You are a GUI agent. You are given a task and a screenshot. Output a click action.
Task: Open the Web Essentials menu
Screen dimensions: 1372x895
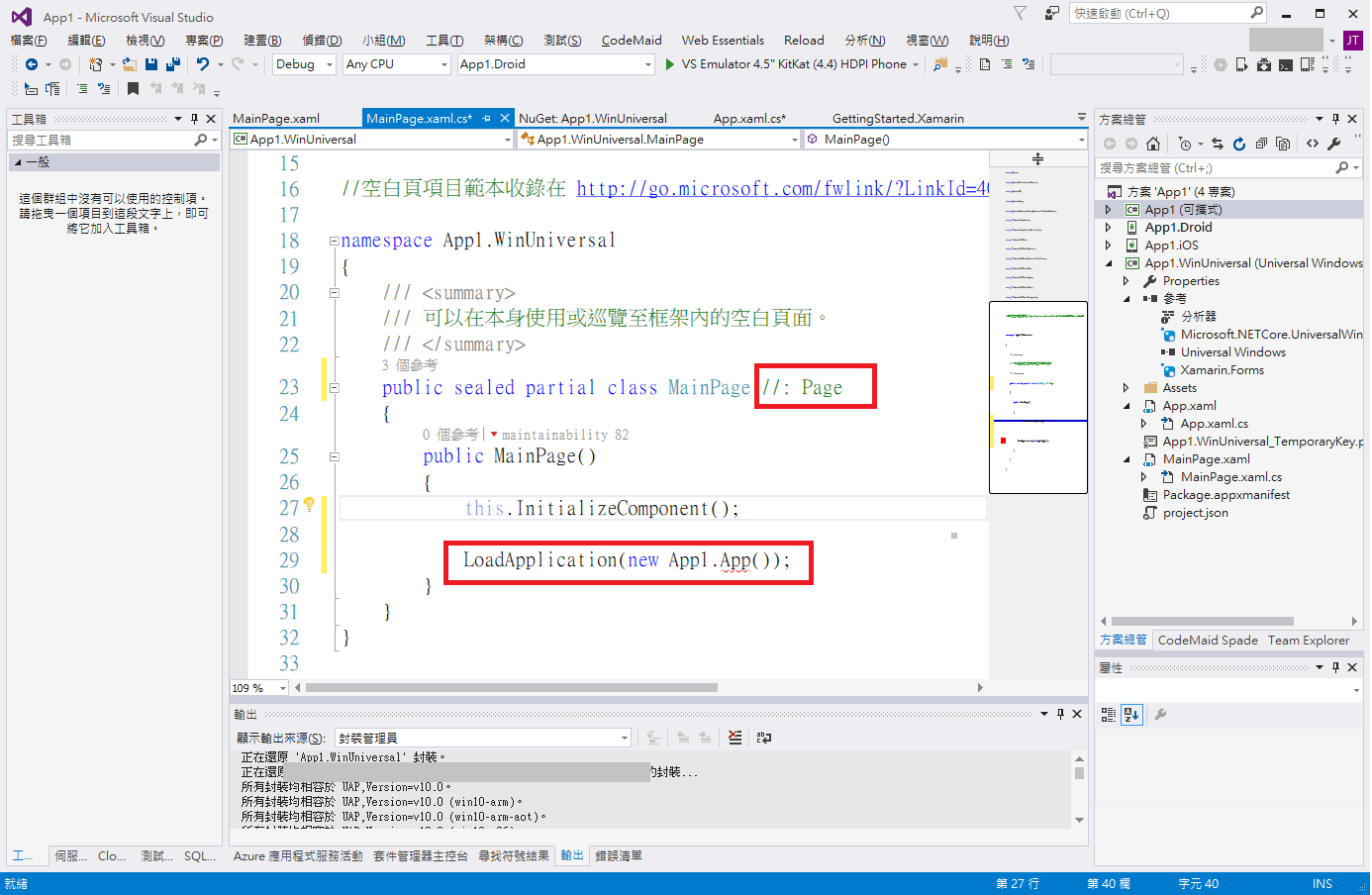coord(723,41)
